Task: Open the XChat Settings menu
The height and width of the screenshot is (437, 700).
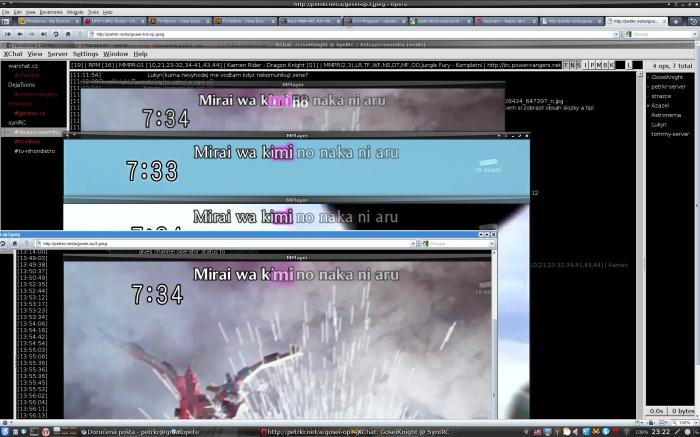Action: pyautogui.click(x=85, y=54)
